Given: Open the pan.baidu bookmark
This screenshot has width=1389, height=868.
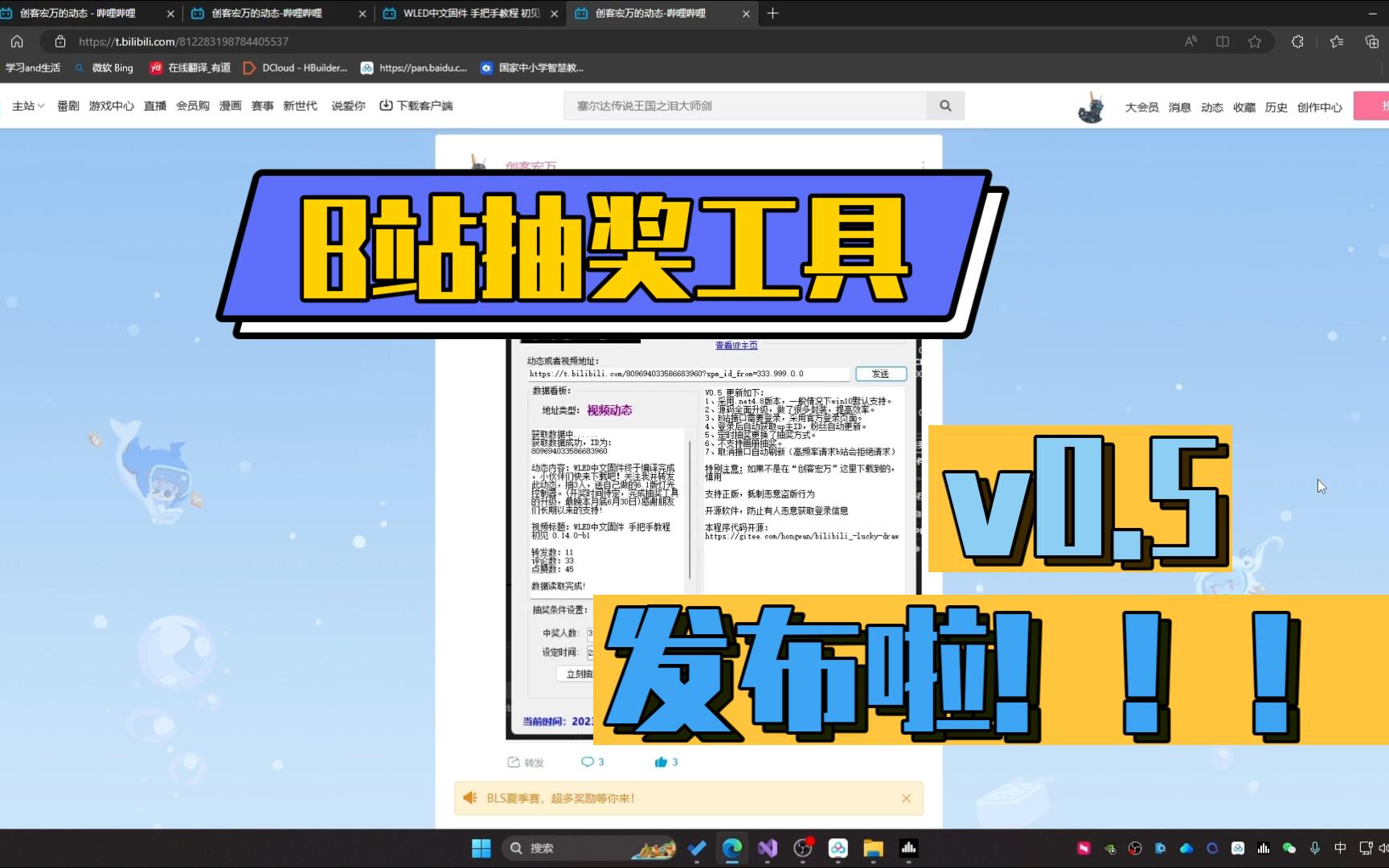Looking at the screenshot, I should 414,68.
